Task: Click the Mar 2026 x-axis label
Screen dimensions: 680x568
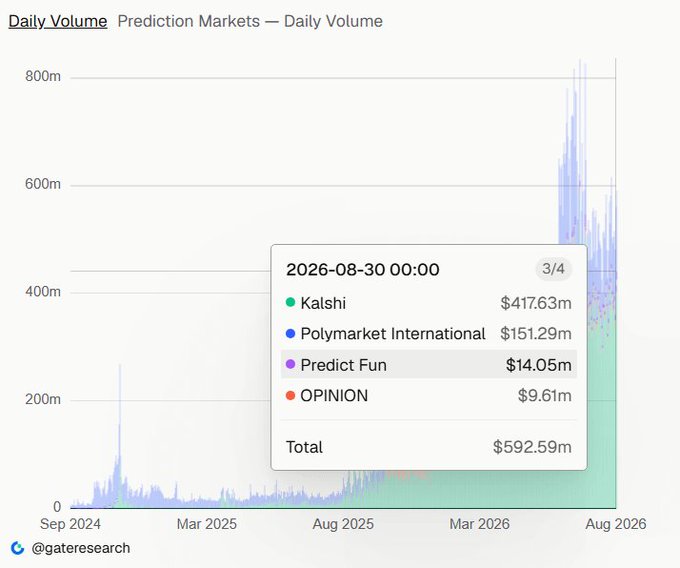Action: click(479, 524)
